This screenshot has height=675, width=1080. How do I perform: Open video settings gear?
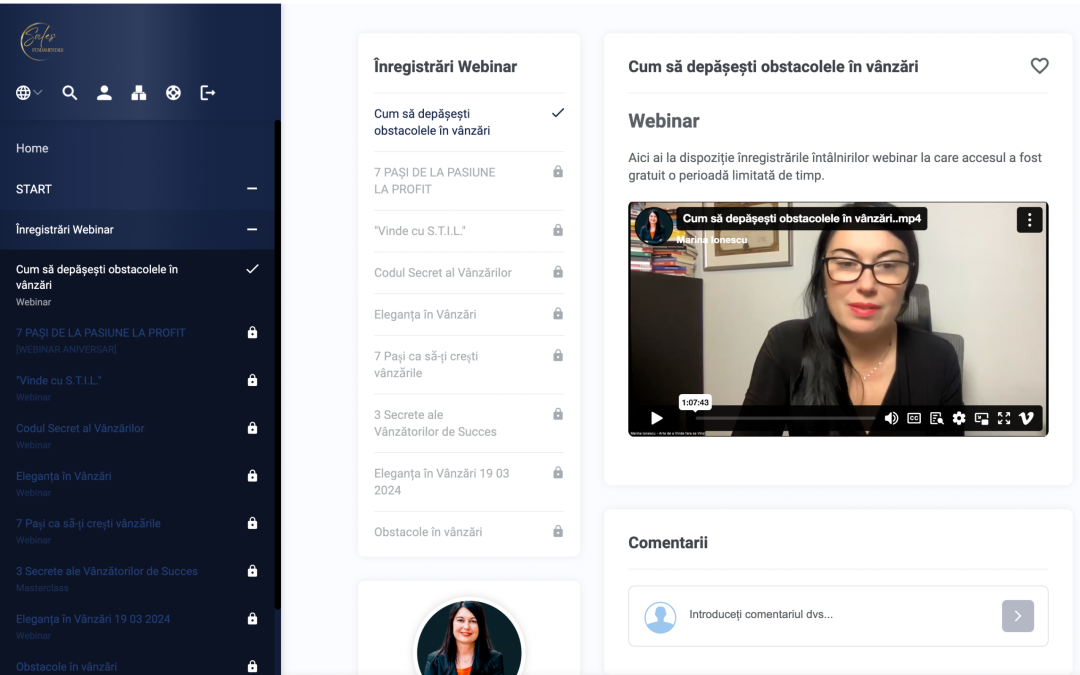(x=959, y=418)
